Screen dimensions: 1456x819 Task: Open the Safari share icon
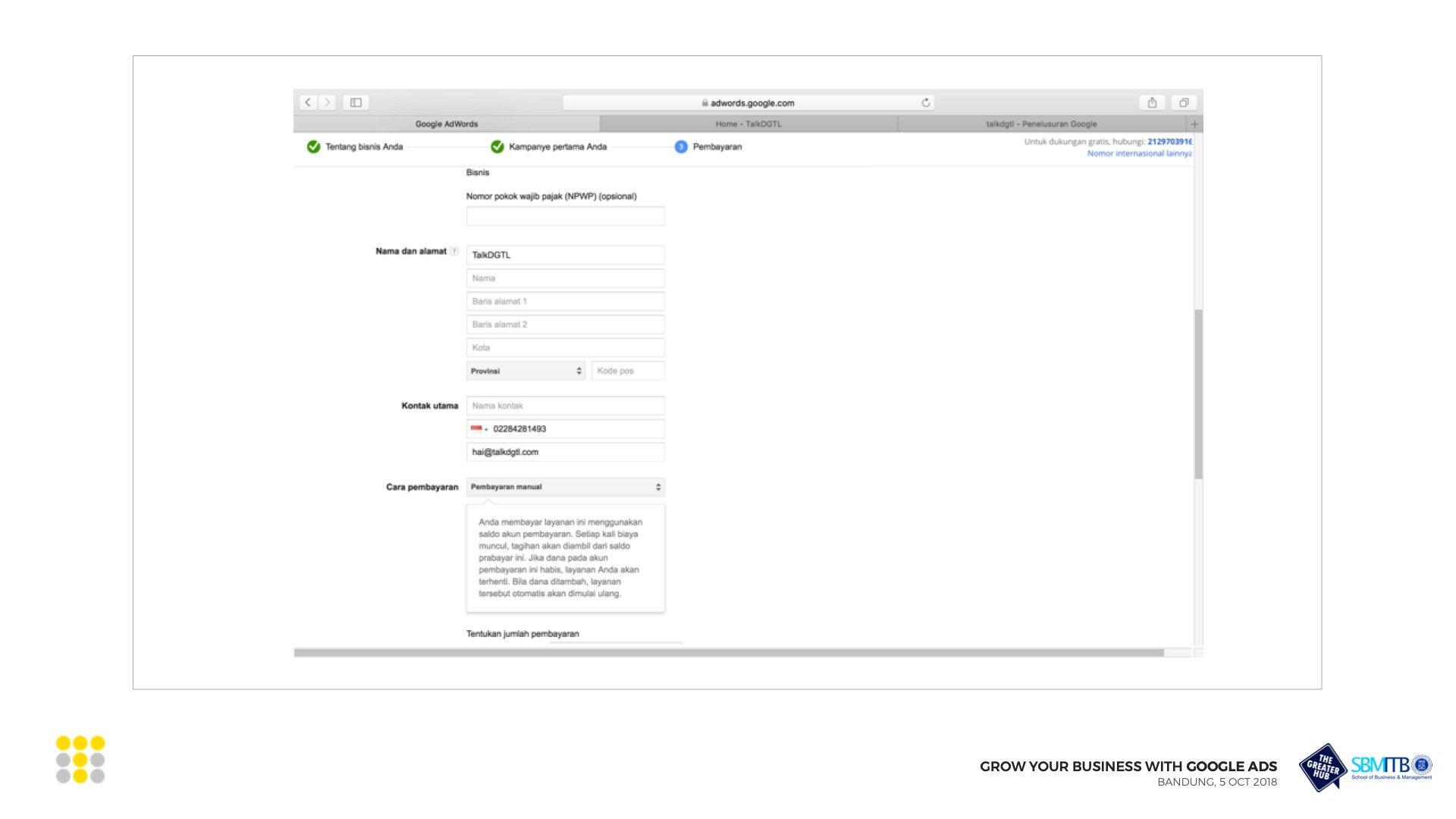1152,102
